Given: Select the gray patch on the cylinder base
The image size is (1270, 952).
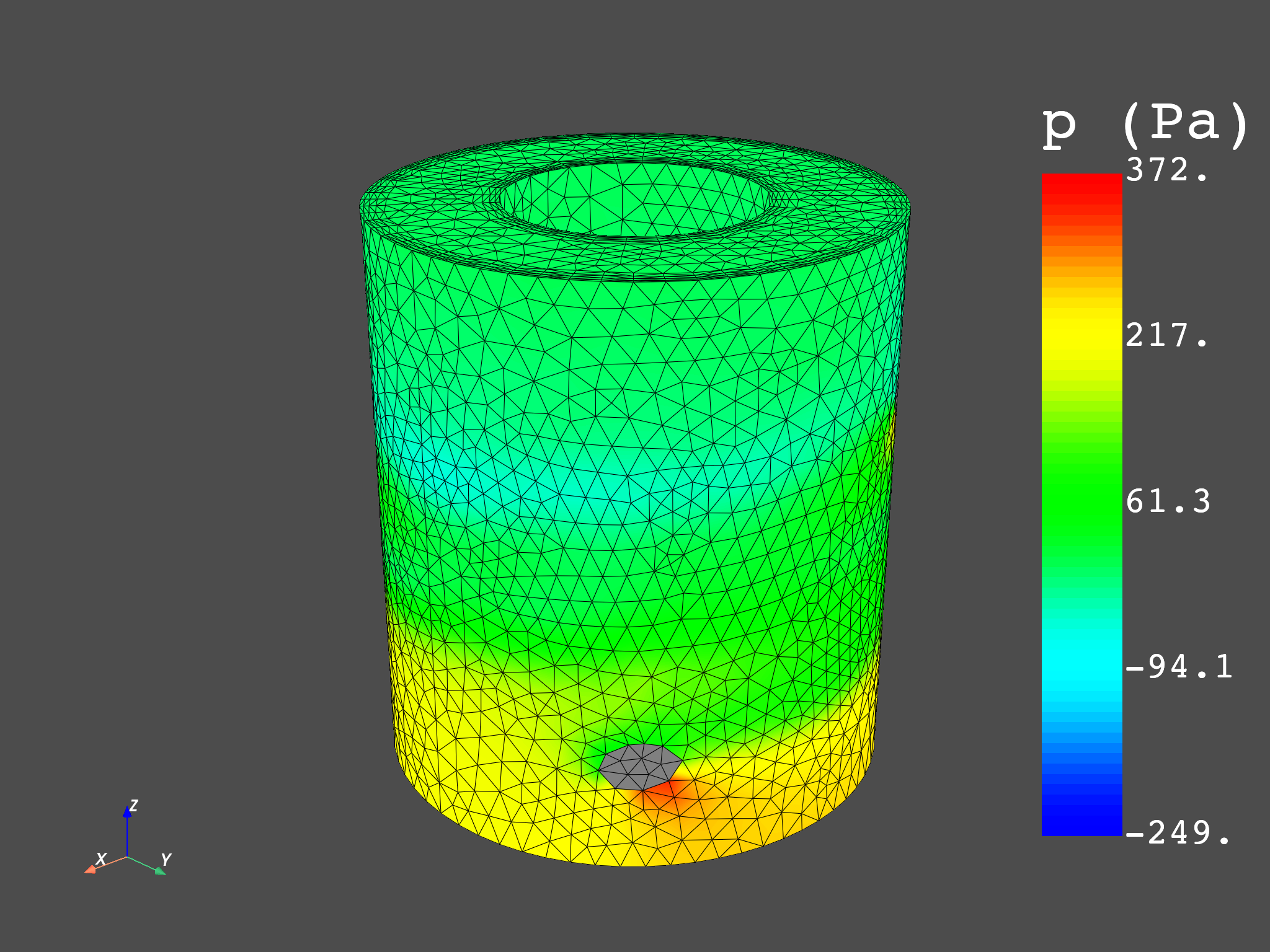Looking at the screenshot, I should pyautogui.click(x=641, y=767).
